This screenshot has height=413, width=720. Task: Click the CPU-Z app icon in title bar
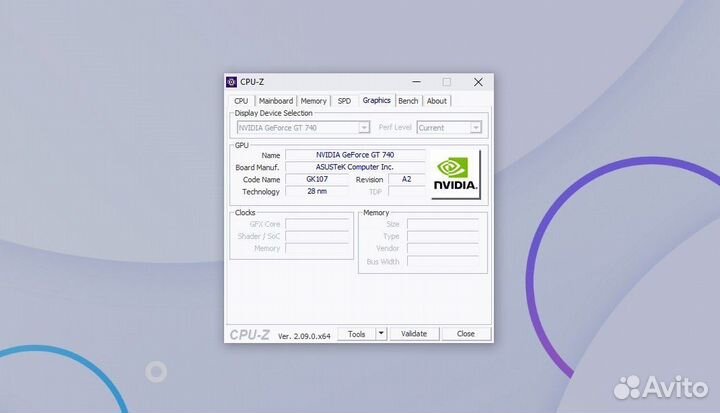point(232,82)
